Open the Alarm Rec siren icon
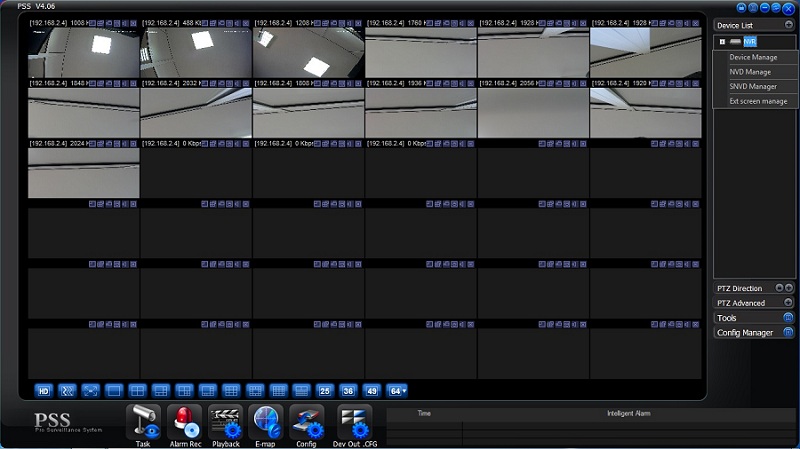 pos(184,422)
